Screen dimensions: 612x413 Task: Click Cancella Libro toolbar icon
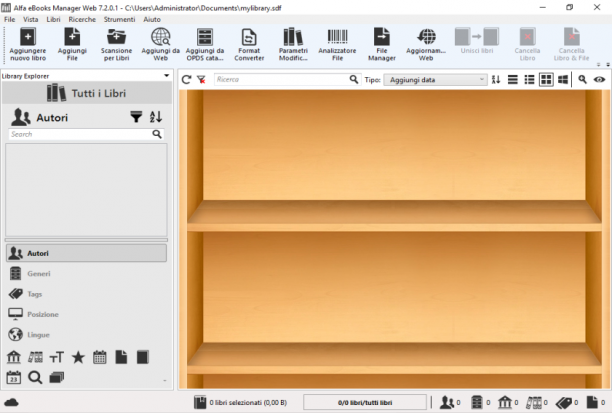tap(527, 44)
